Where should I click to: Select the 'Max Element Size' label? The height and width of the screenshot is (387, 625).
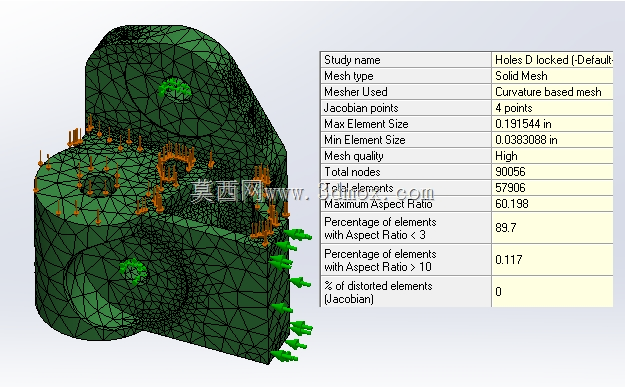pyautogui.click(x=406, y=124)
